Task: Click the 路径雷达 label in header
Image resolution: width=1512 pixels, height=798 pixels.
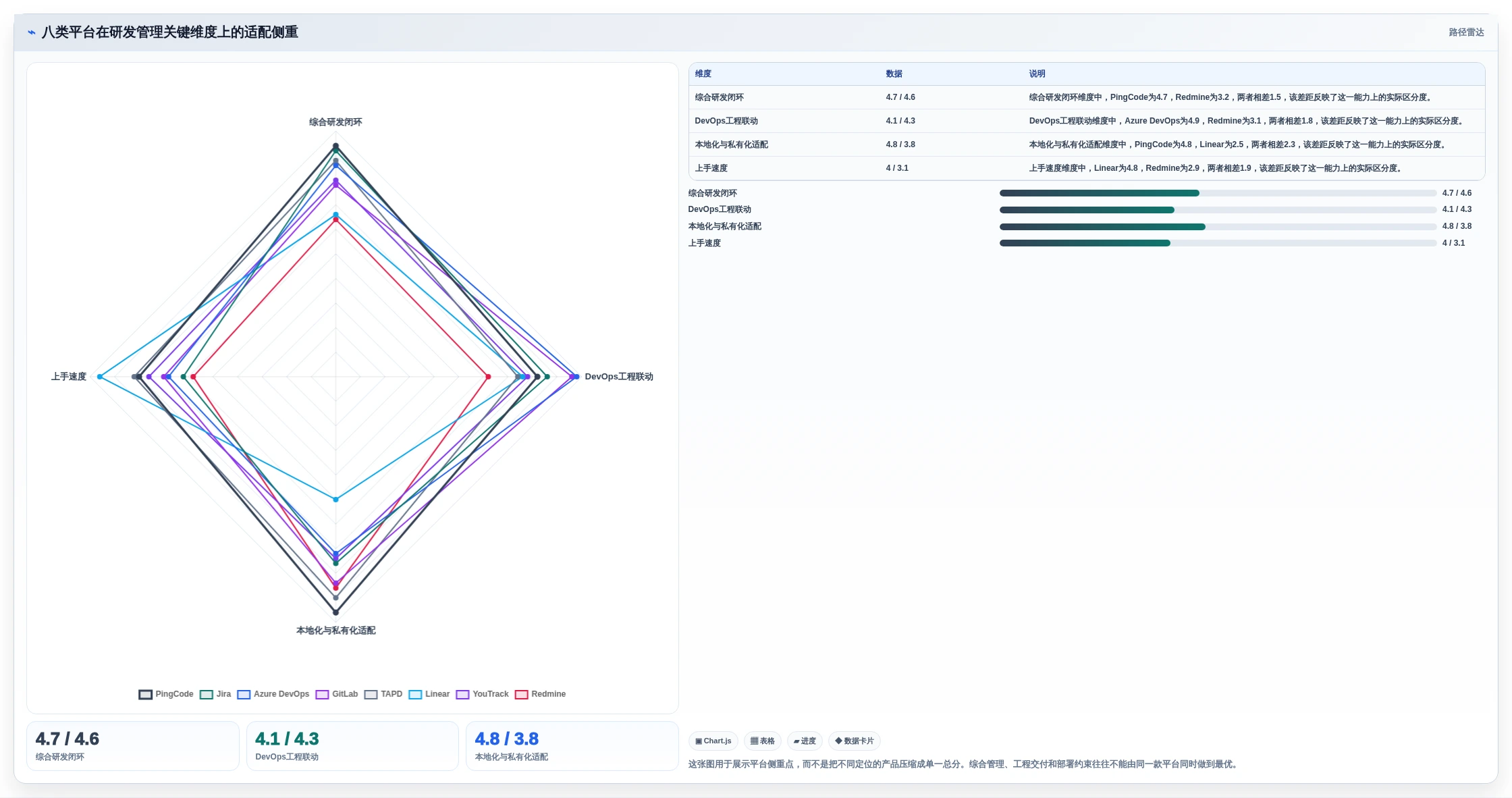Action: tap(1466, 32)
